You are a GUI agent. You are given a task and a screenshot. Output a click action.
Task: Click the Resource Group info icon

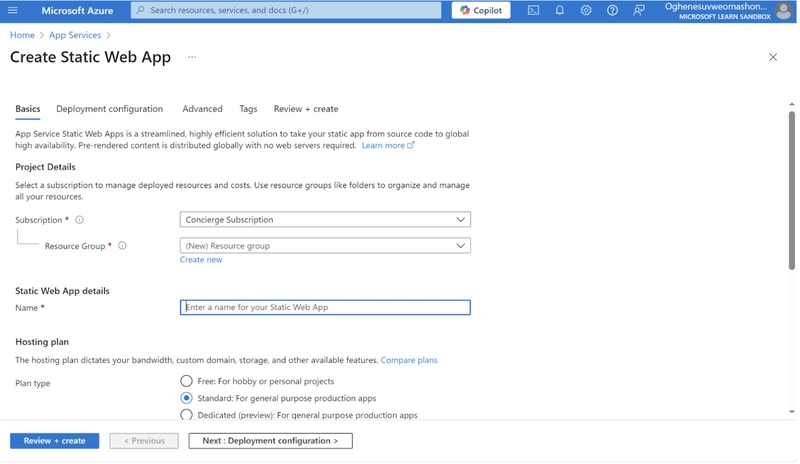tap(122, 246)
